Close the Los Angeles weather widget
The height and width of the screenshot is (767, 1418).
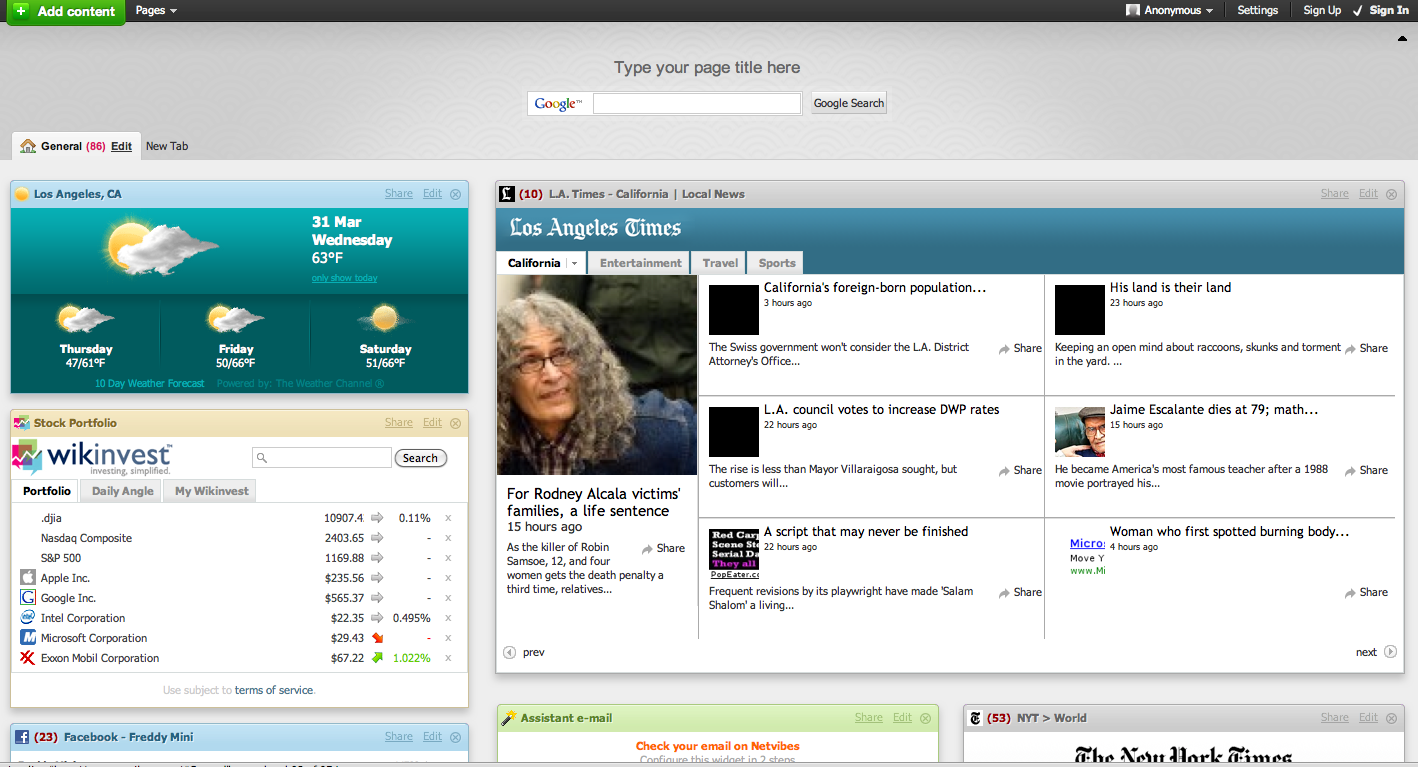[x=456, y=194]
